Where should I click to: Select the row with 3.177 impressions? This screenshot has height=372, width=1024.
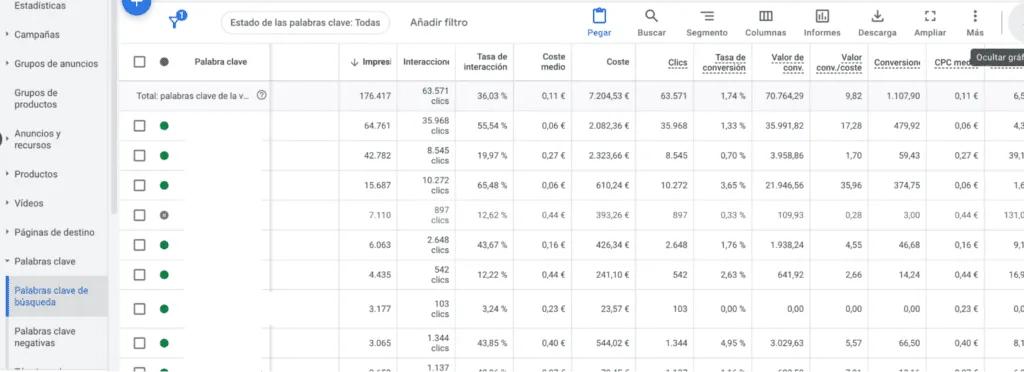[139, 309]
